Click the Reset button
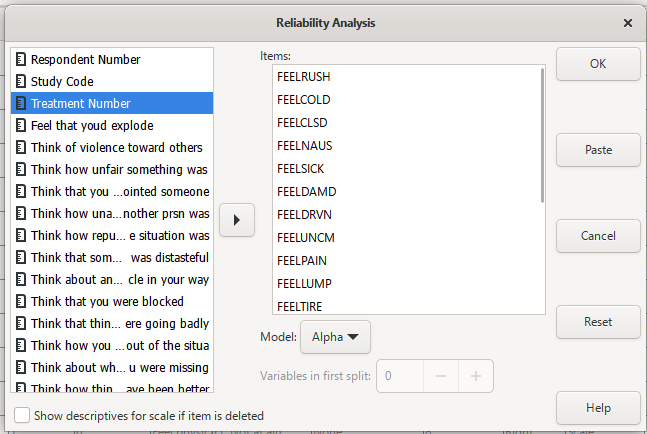647x434 pixels. (598, 322)
